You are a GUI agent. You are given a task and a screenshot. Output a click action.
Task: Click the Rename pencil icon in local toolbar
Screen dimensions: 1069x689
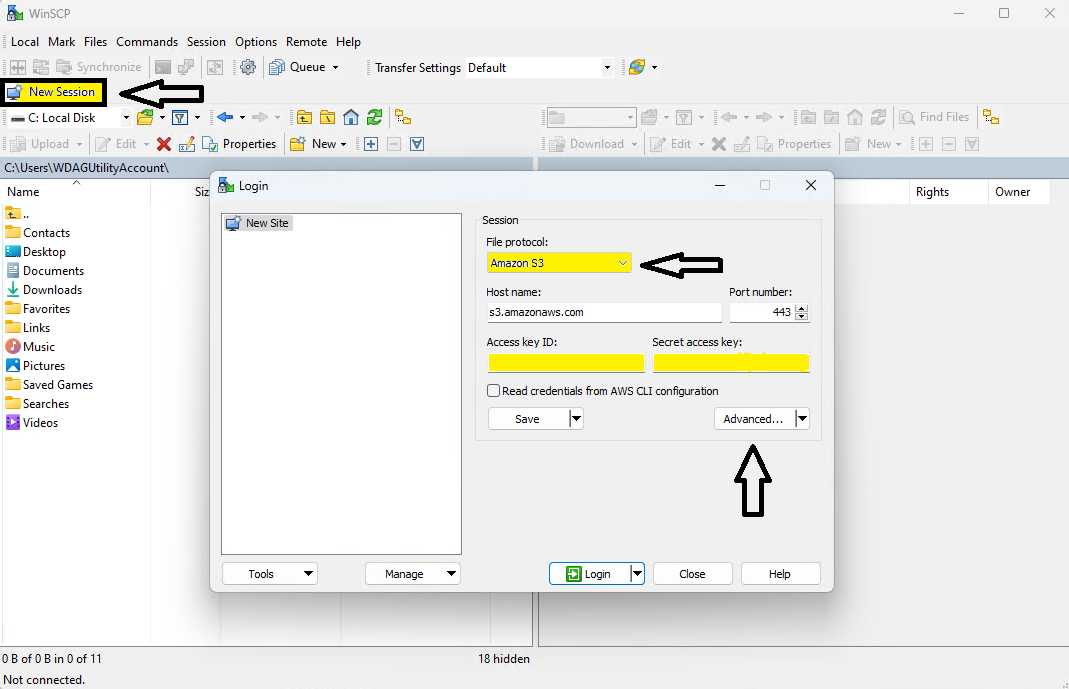coord(187,144)
